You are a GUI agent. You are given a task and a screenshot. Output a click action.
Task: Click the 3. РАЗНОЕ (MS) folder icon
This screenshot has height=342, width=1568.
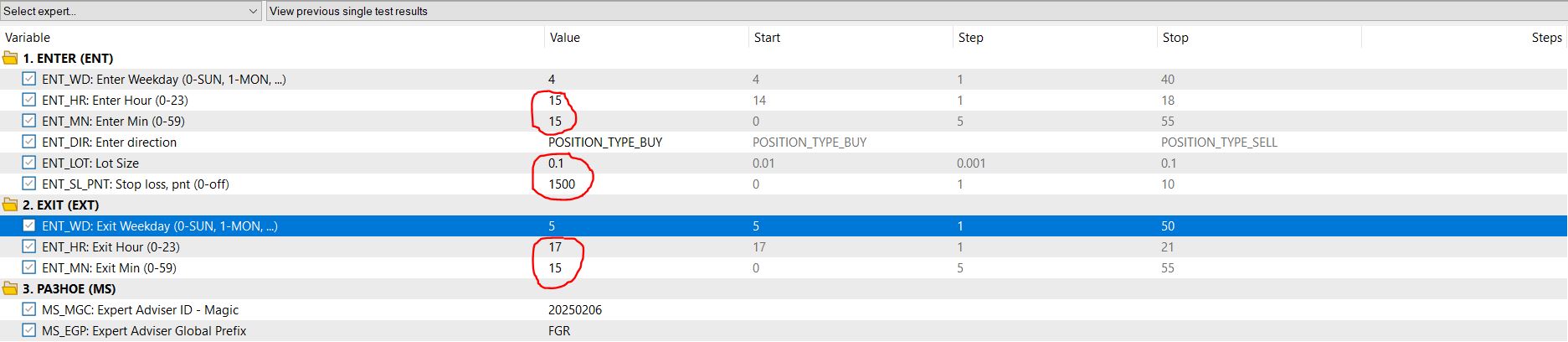point(10,289)
